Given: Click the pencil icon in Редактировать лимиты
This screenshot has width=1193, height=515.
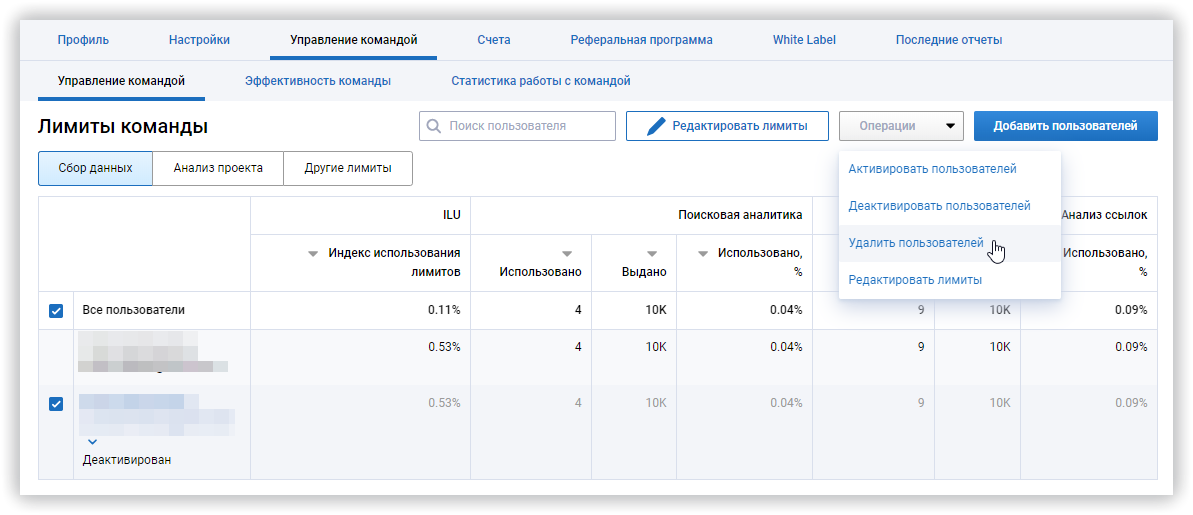Looking at the screenshot, I should click(x=656, y=126).
